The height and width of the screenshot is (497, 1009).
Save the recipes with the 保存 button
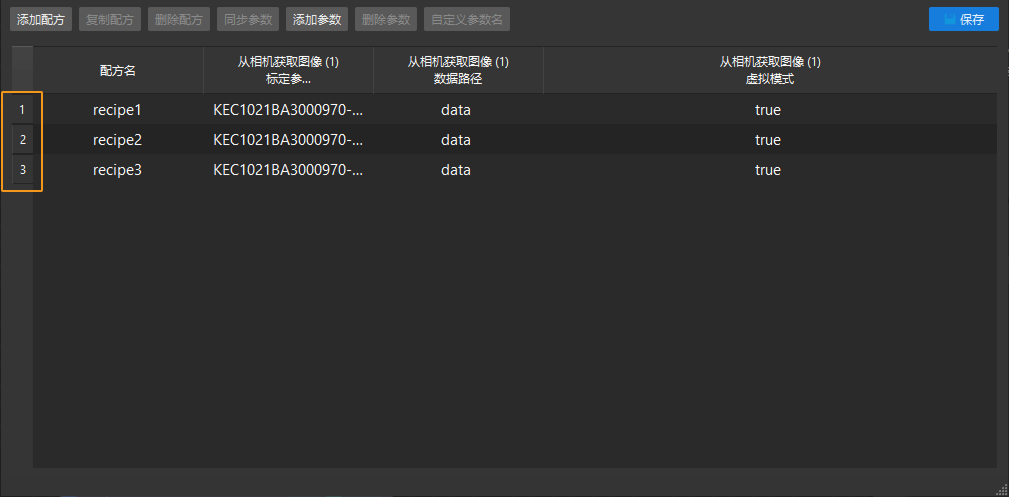(964, 19)
